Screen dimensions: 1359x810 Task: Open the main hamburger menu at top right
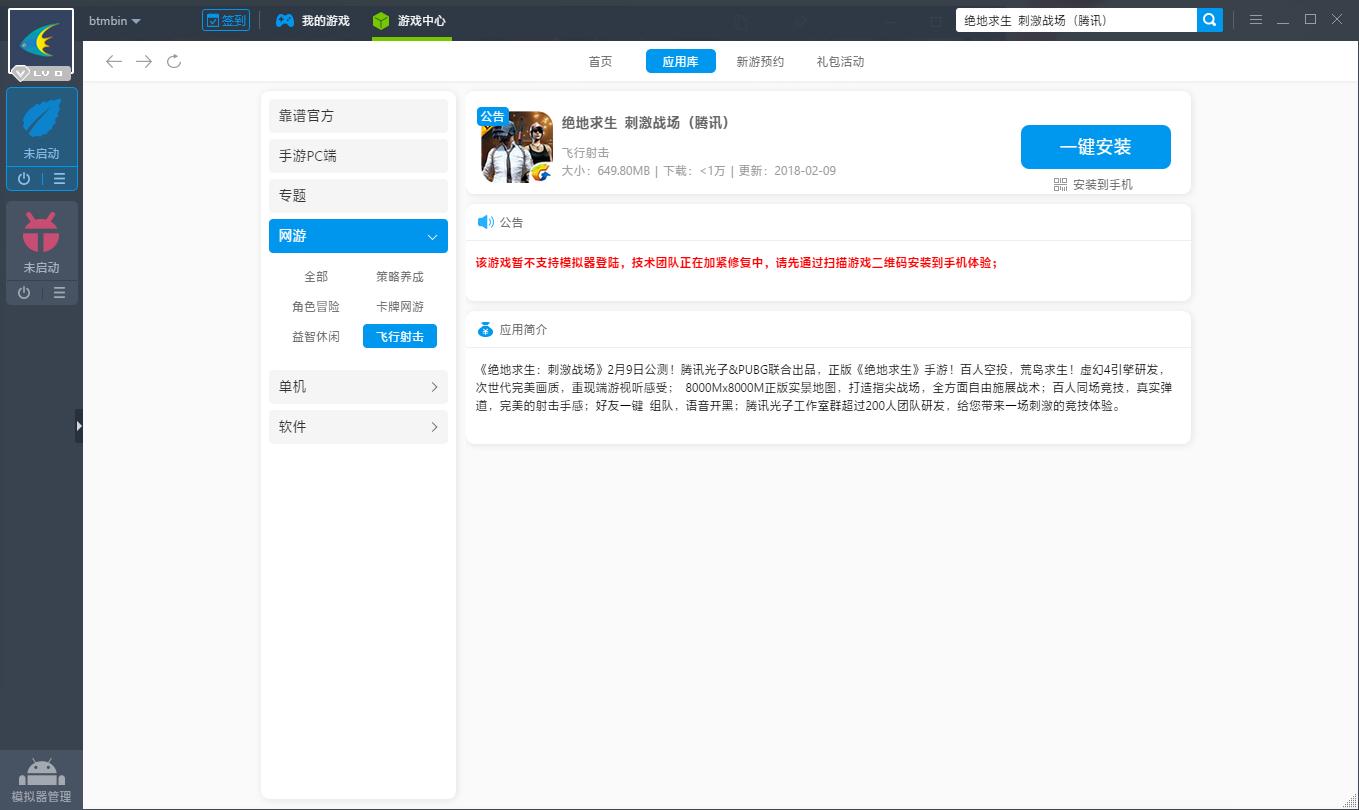tap(1256, 19)
